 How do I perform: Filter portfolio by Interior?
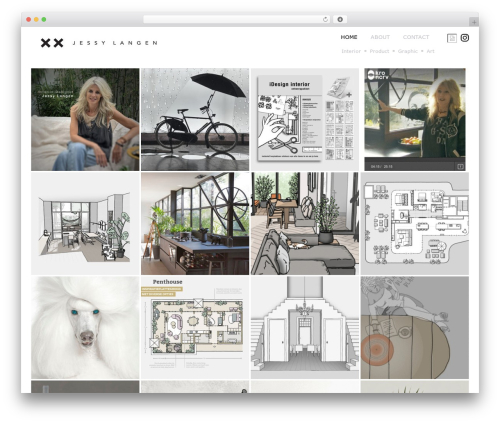tap(351, 51)
